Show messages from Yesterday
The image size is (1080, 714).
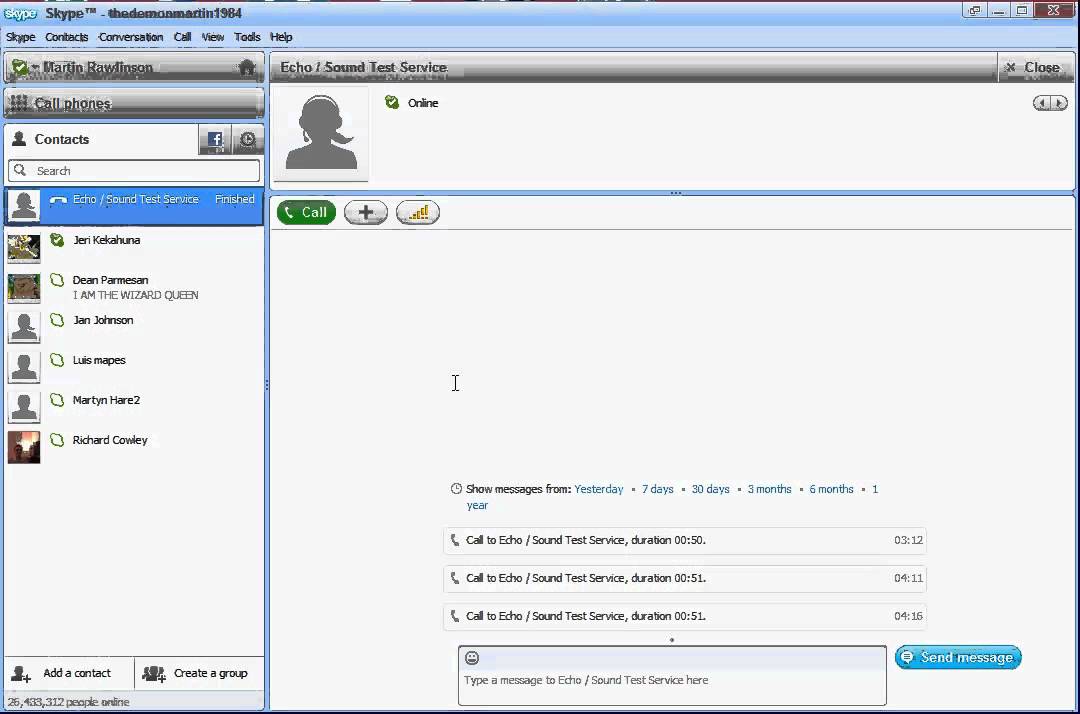click(x=599, y=490)
